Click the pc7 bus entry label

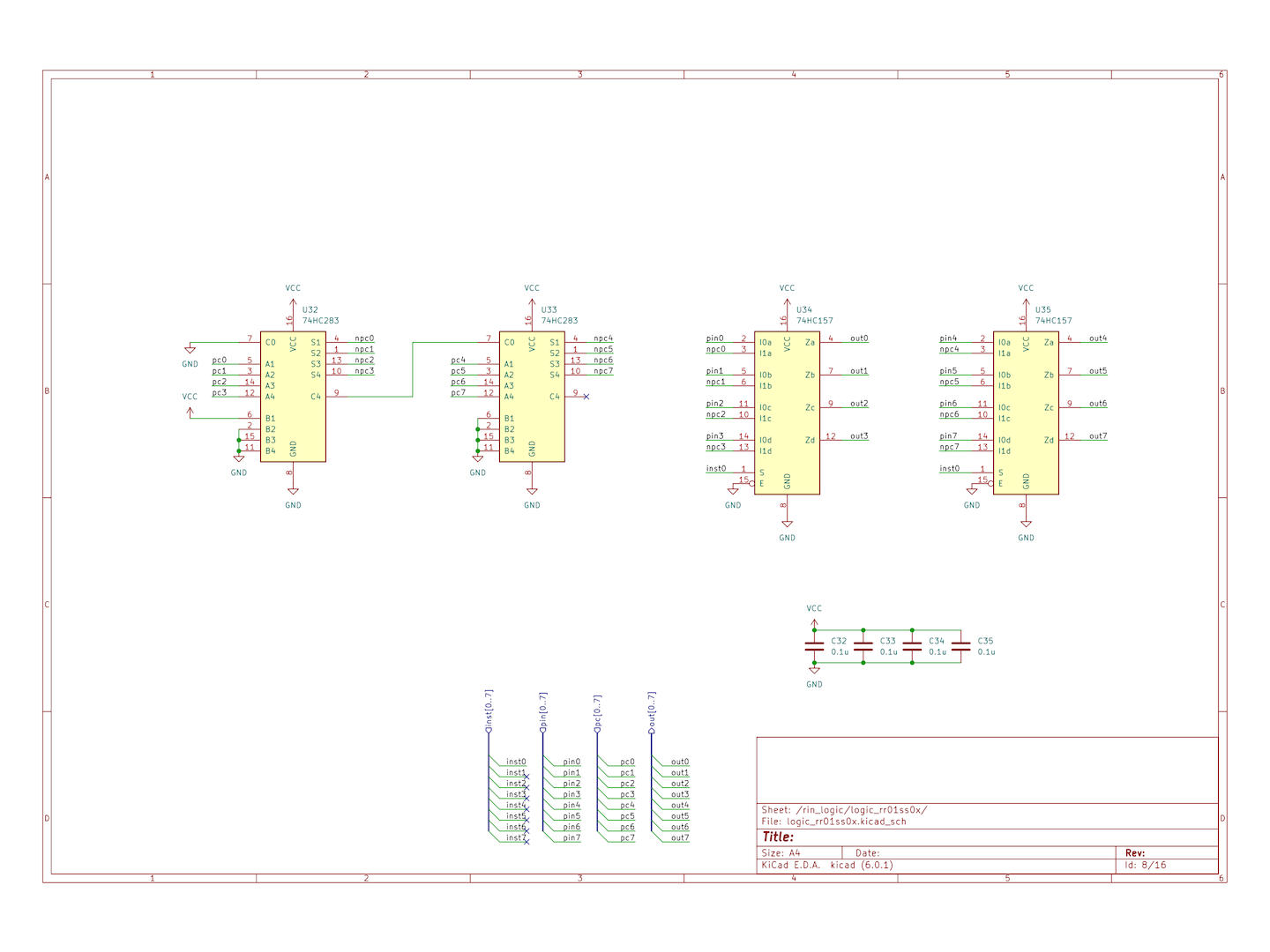(x=627, y=837)
